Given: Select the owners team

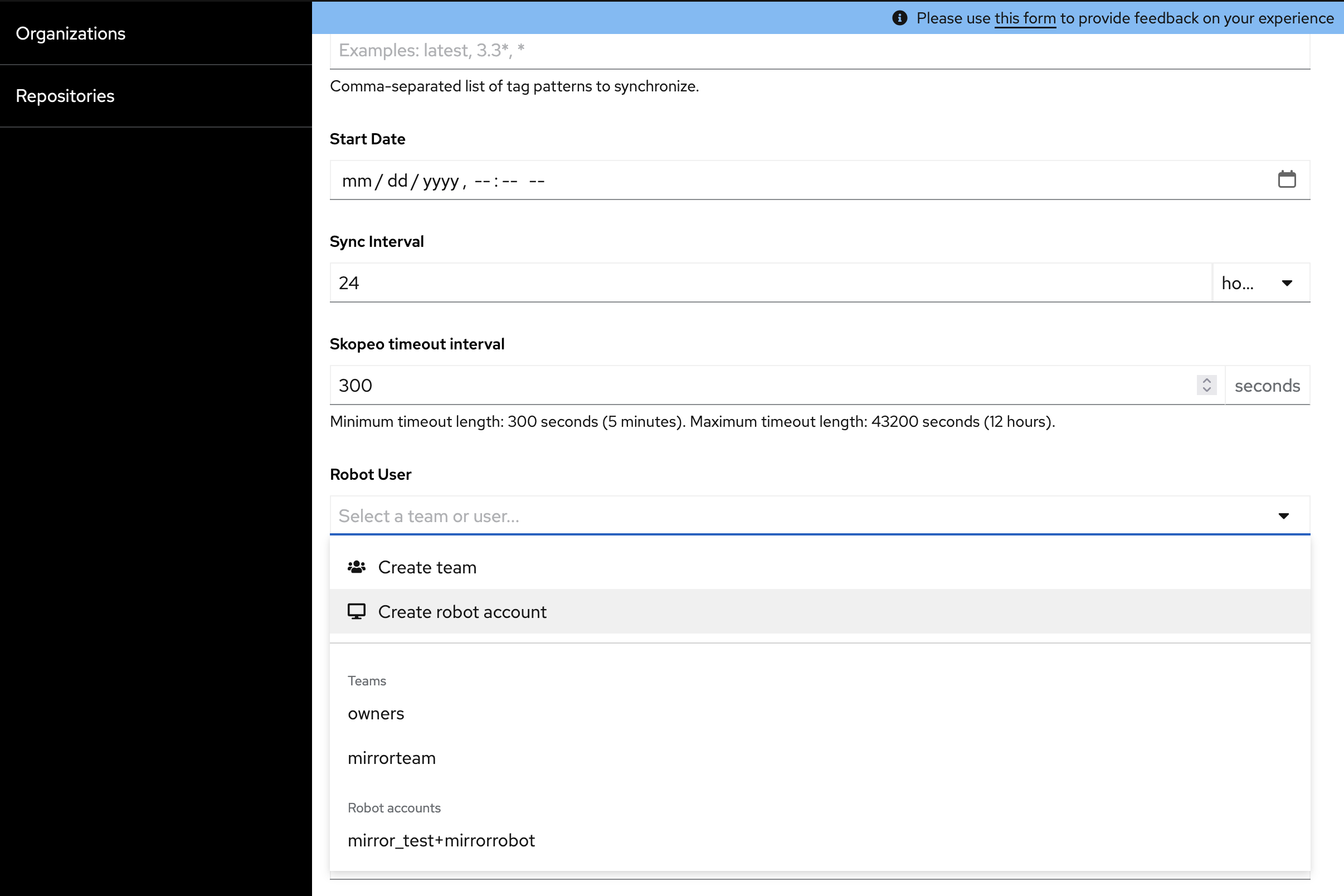Looking at the screenshot, I should coord(376,713).
